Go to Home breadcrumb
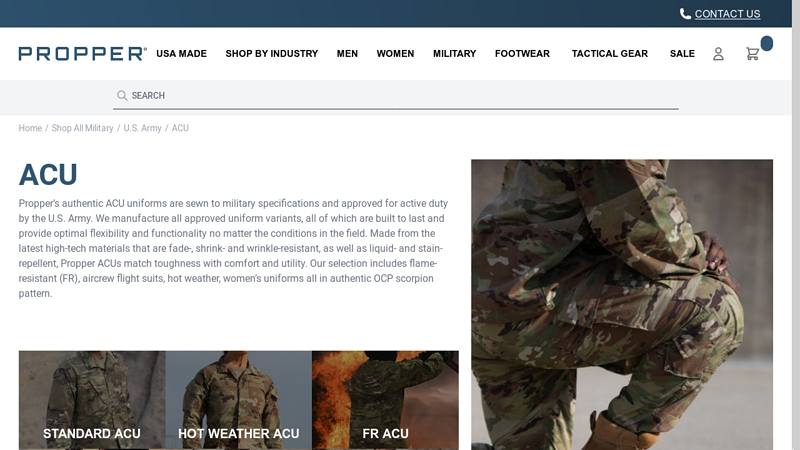Viewport: 800px width, 450px height. point(30,128)
